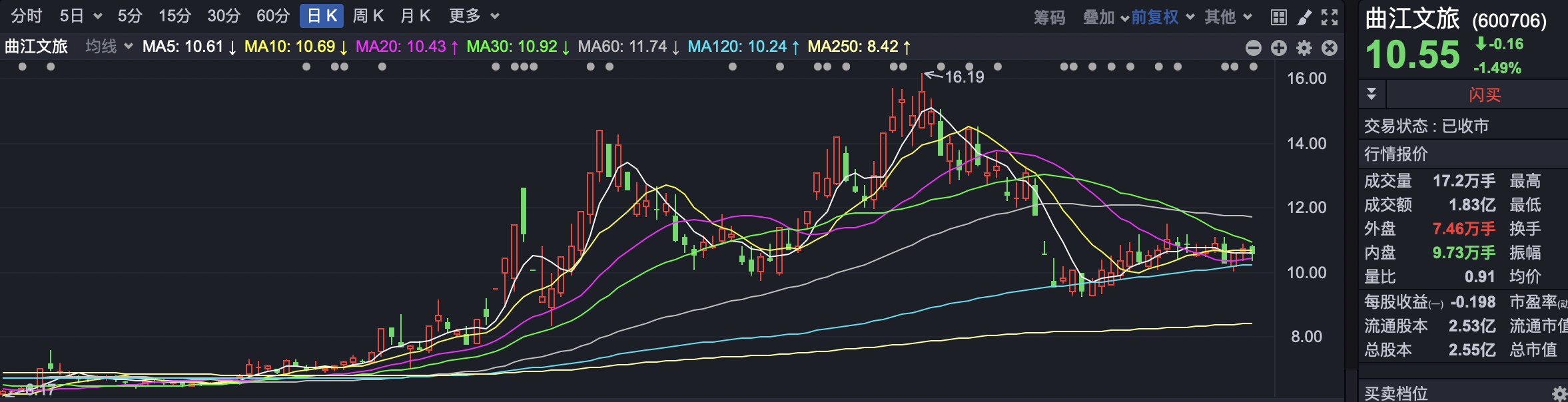Click the 闪买 quick buy button
This screenshot has height=402, width=1568.
[x=1485, y=95]
